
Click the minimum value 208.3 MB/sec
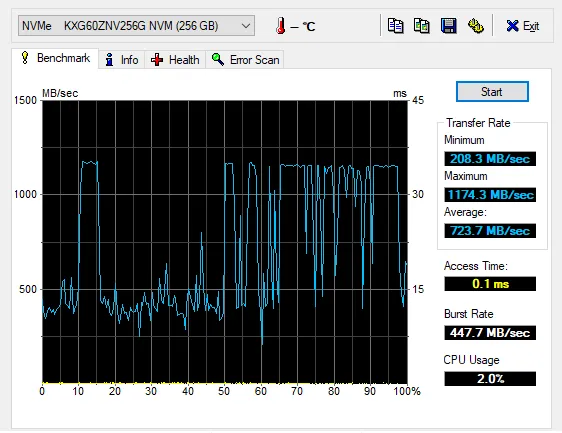point(490,158)
